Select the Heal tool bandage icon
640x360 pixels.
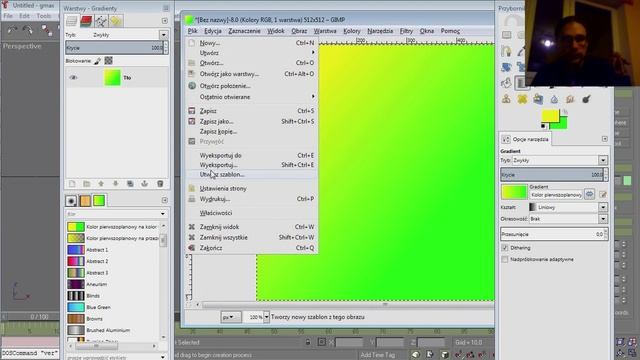click(x=522, y=99)
